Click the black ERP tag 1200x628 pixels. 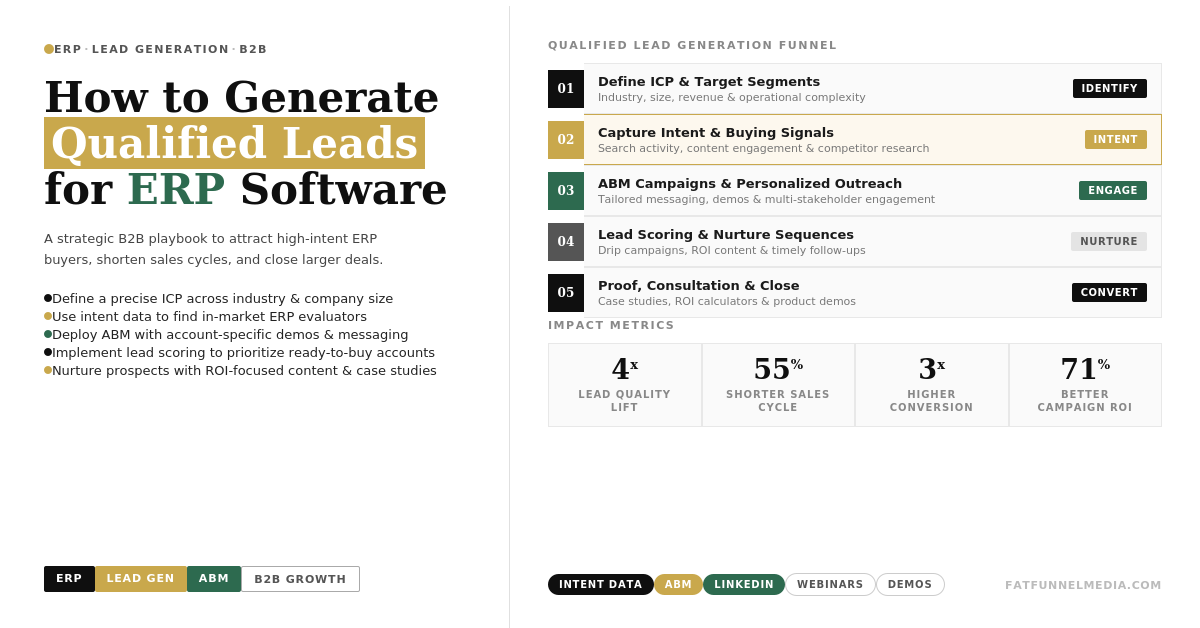(x=69, y=579)
